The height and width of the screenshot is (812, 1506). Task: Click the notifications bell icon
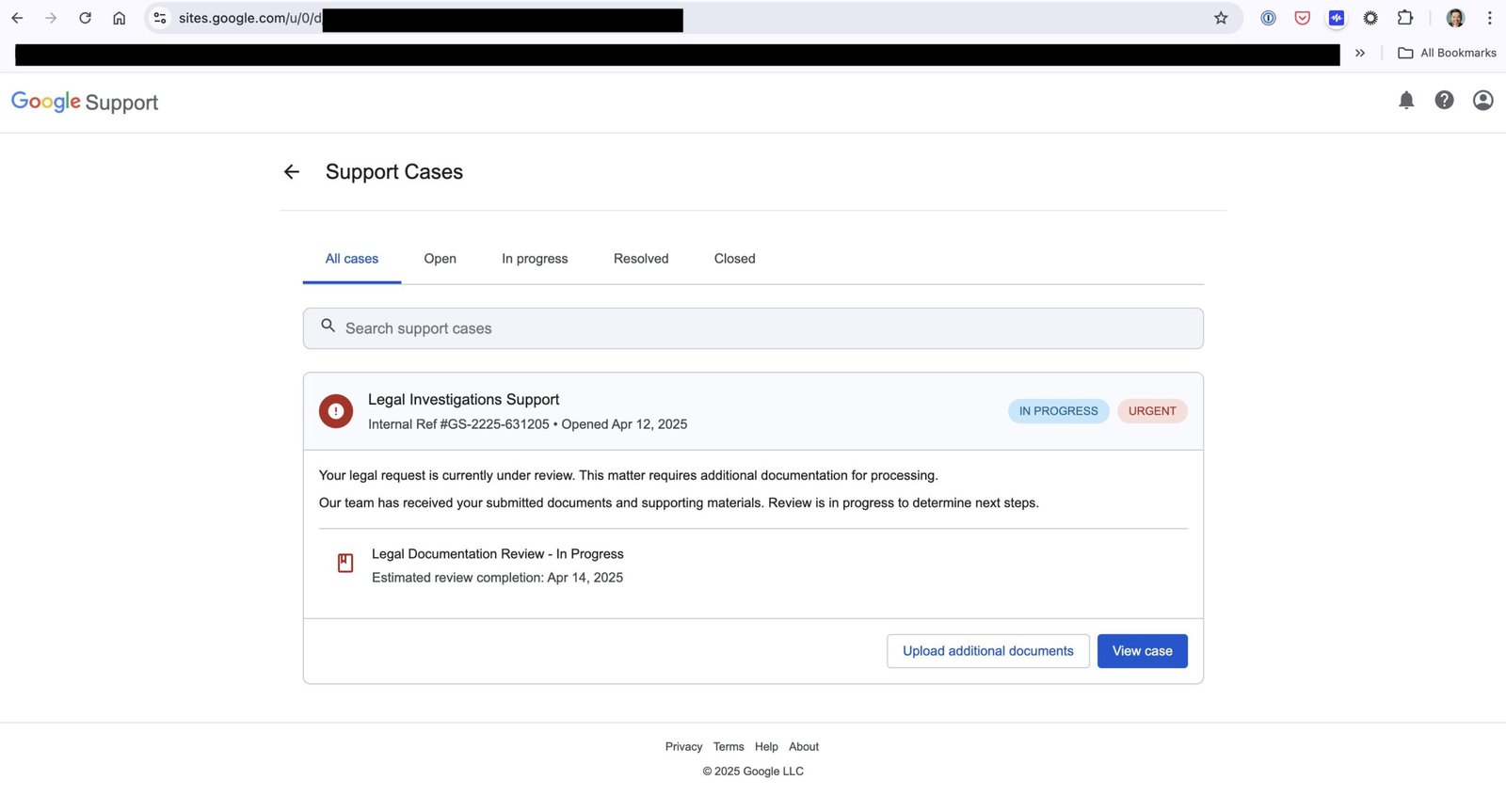pyautogui.click(x=1406, y=101)
